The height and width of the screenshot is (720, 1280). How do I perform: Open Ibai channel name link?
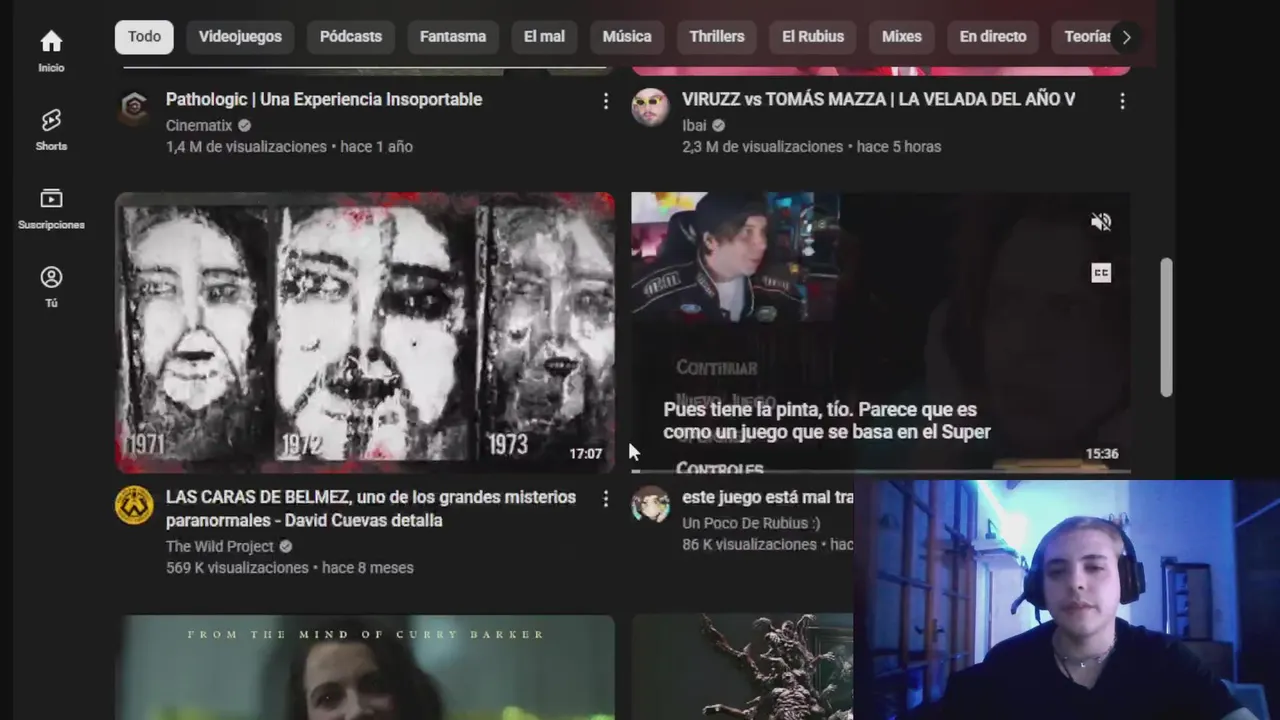coord(694,125)
